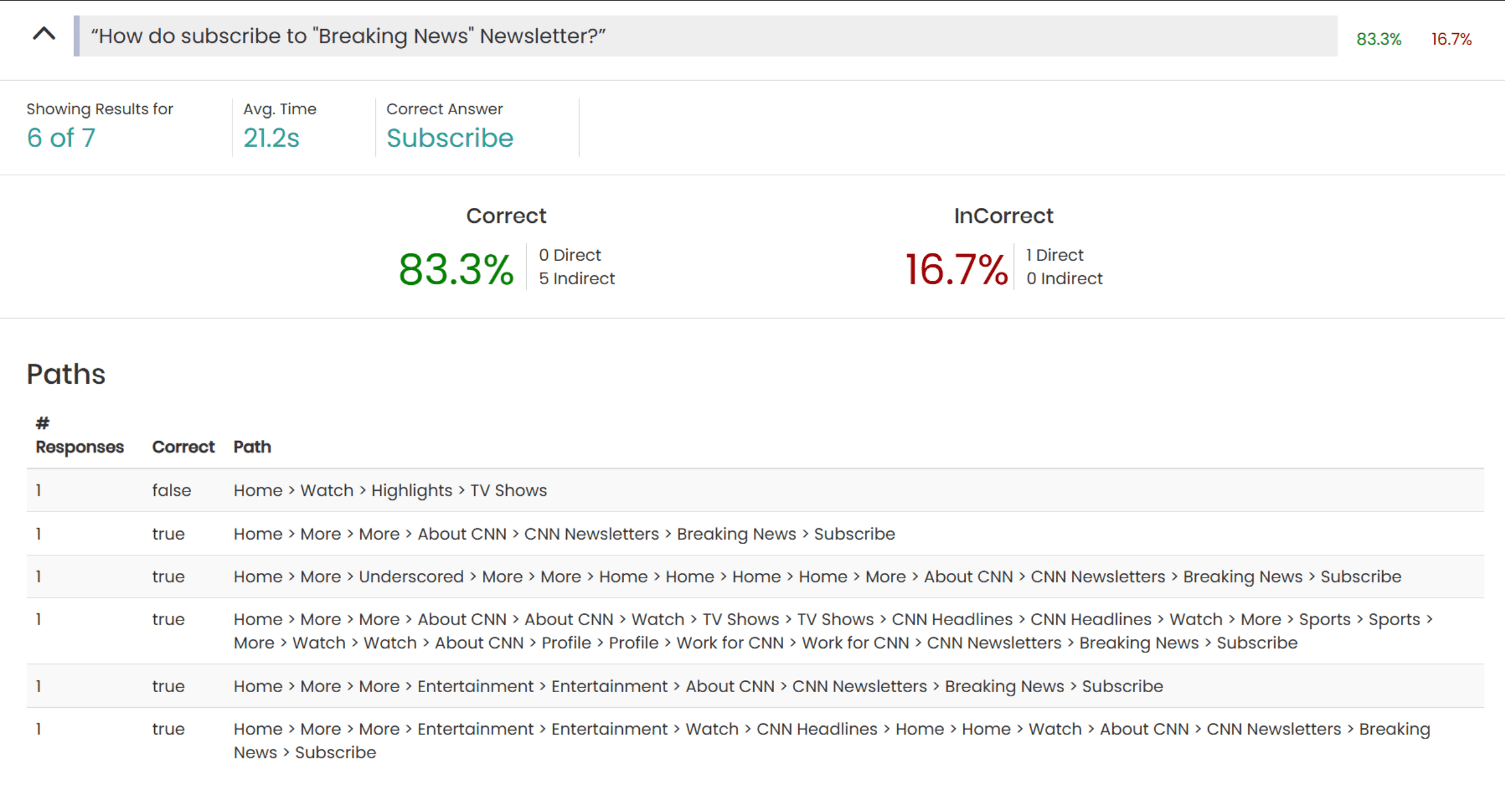Screen dimensions: 1505x812
Task: Click the '5 Indirect' correct count
Action: point(577,278)
